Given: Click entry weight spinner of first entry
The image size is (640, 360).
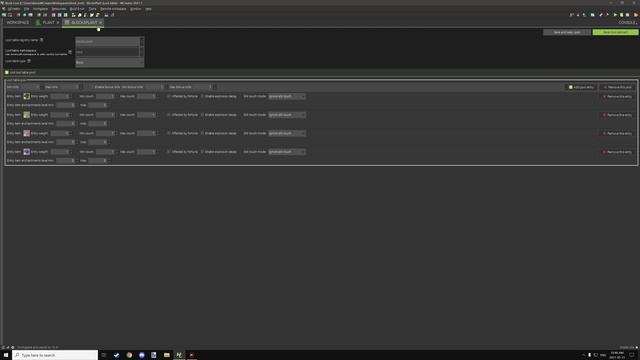Looking at the screenshot, I should point(60,96).
